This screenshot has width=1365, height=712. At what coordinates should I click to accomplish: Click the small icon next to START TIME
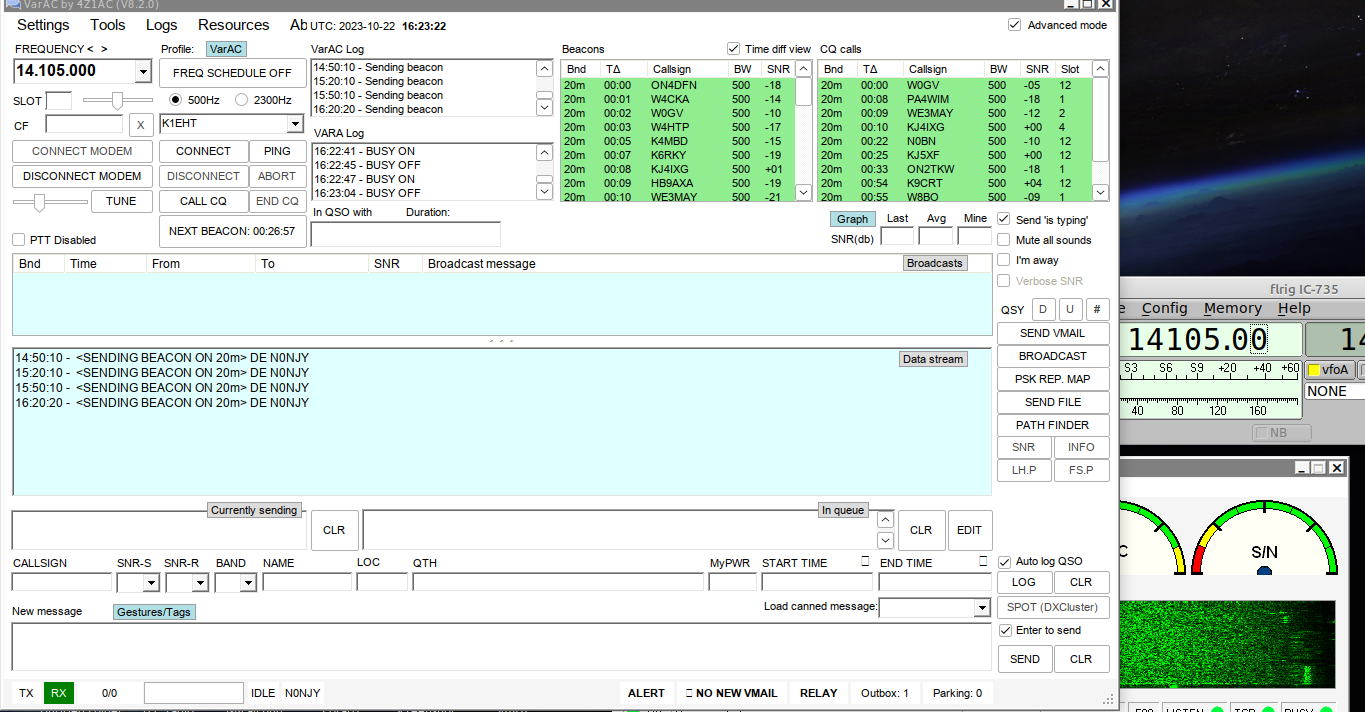point(866,562)
